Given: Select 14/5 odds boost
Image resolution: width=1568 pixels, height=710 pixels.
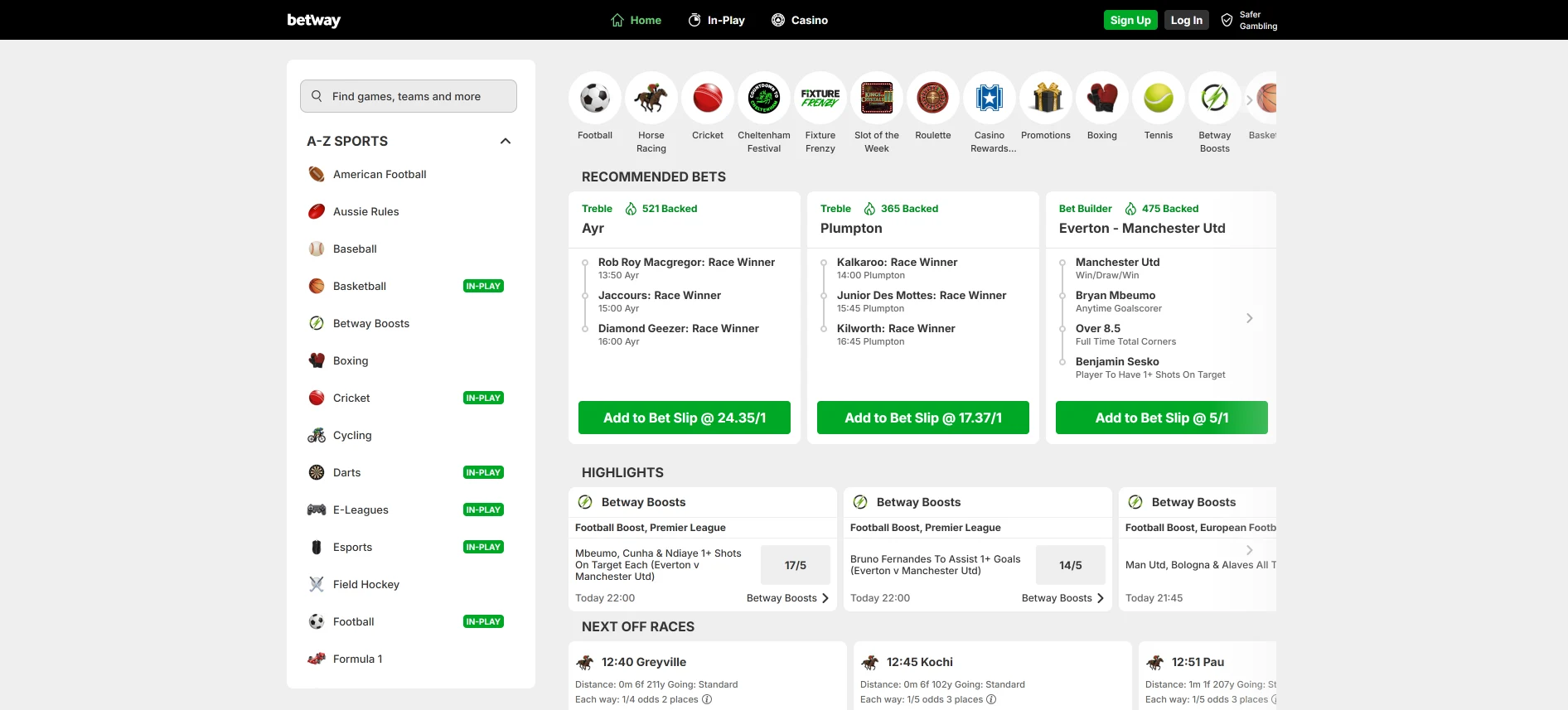Looking at the screenshot, I should (x=1071, y=565).
